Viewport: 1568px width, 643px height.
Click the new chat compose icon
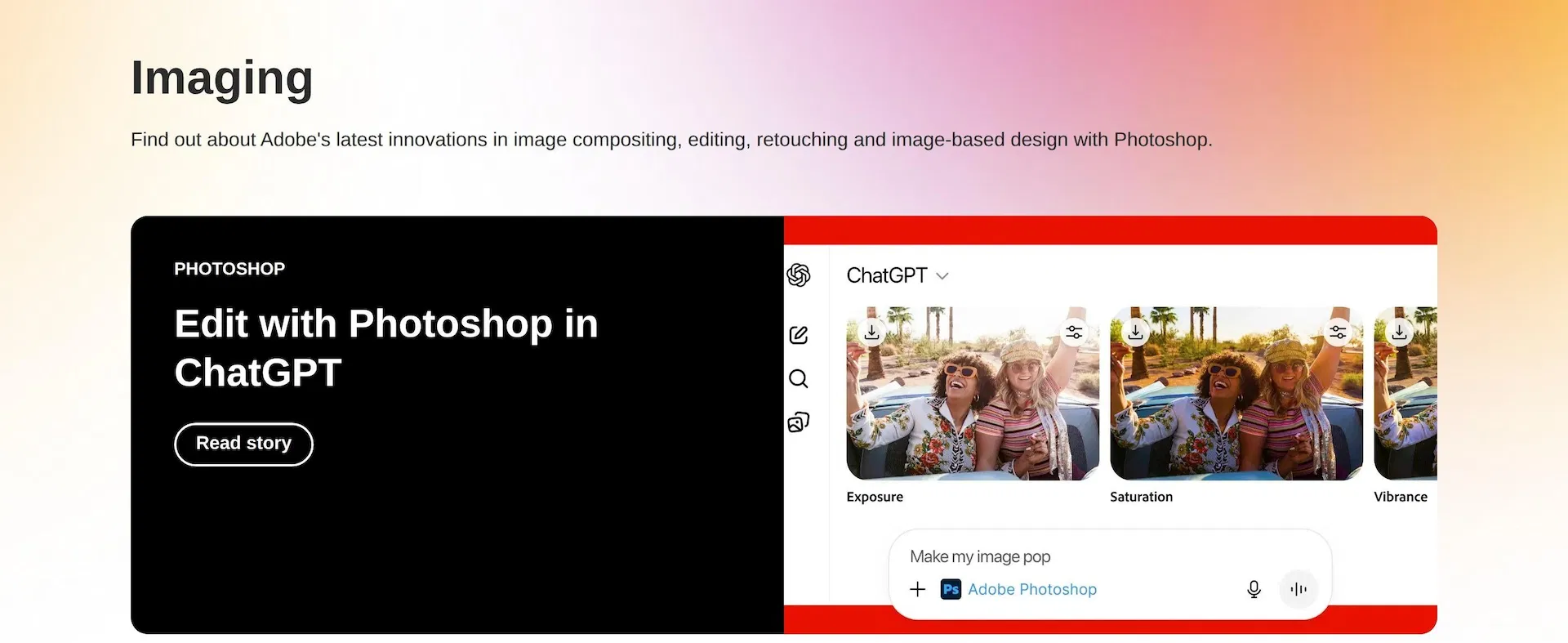click(x=799, y=335)
